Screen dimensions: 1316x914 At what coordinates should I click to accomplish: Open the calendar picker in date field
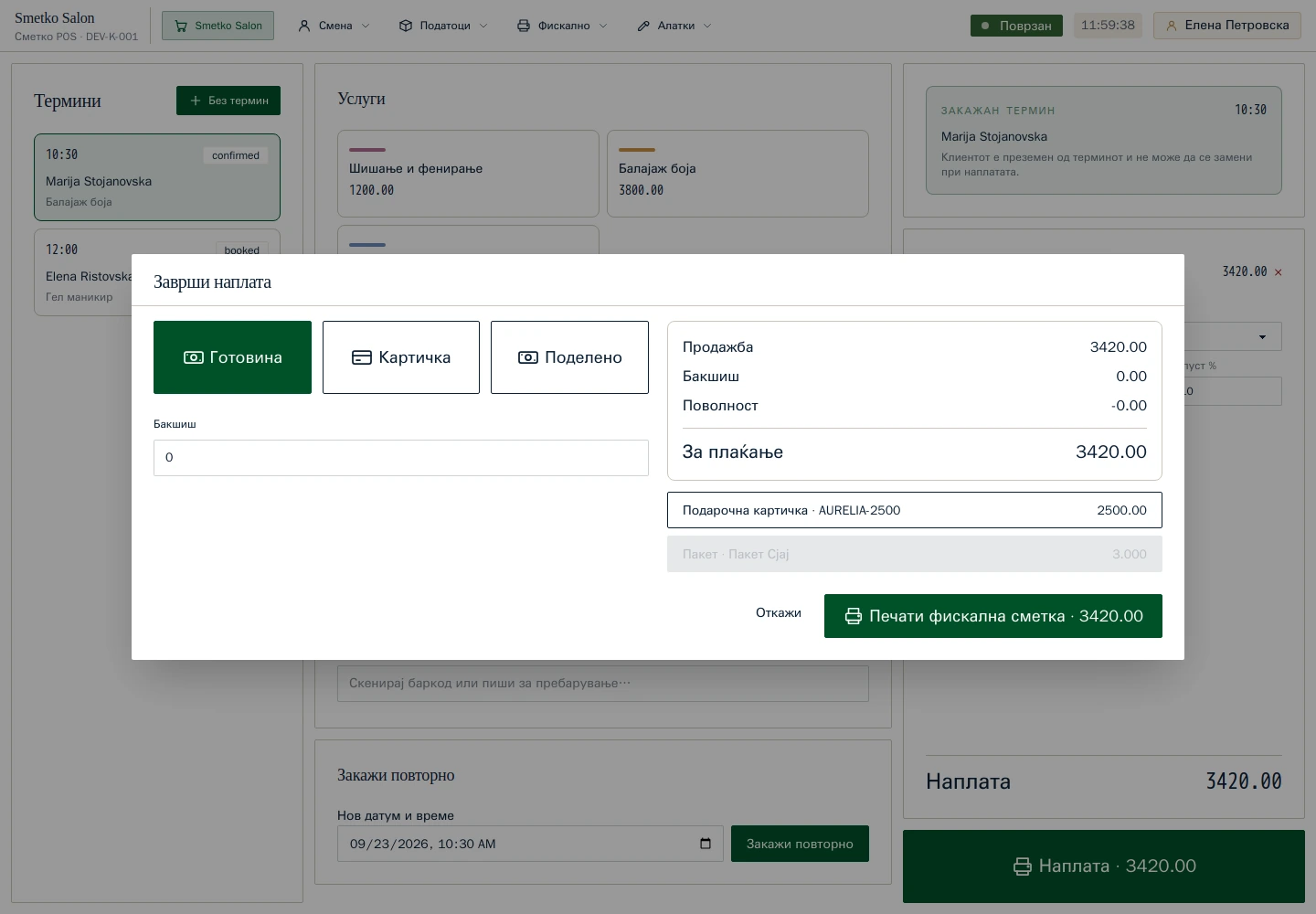click(706, 844)
